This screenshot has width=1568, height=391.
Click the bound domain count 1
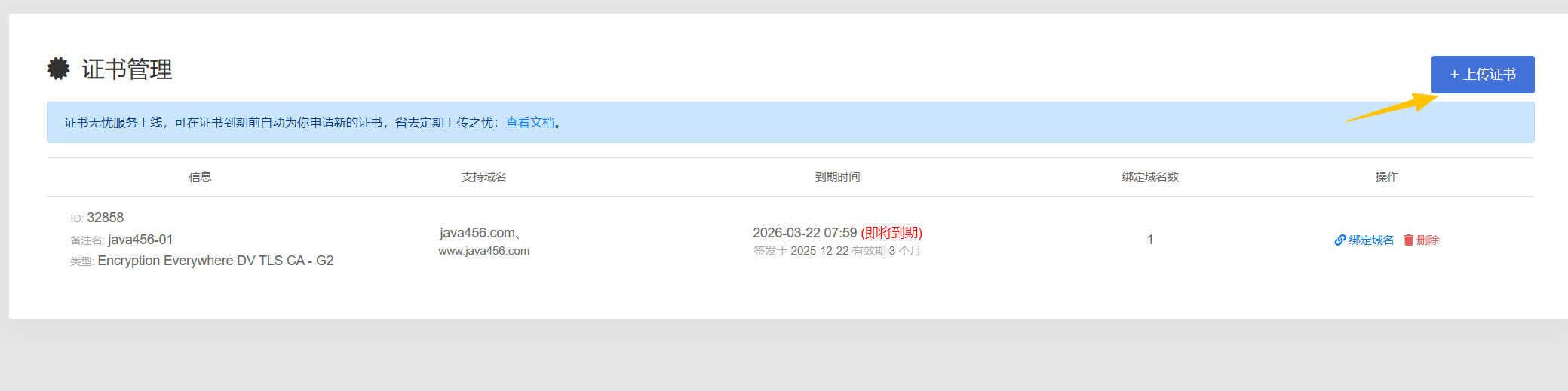click(1150, 240)
